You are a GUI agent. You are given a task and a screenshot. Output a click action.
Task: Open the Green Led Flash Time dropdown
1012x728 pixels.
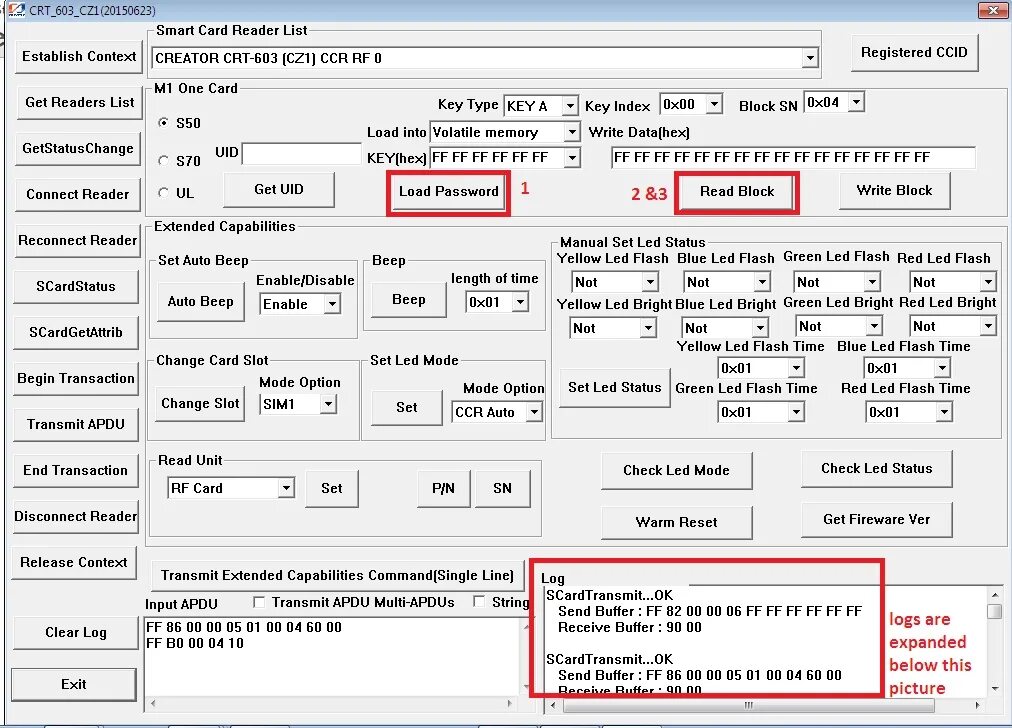(796, 412)
